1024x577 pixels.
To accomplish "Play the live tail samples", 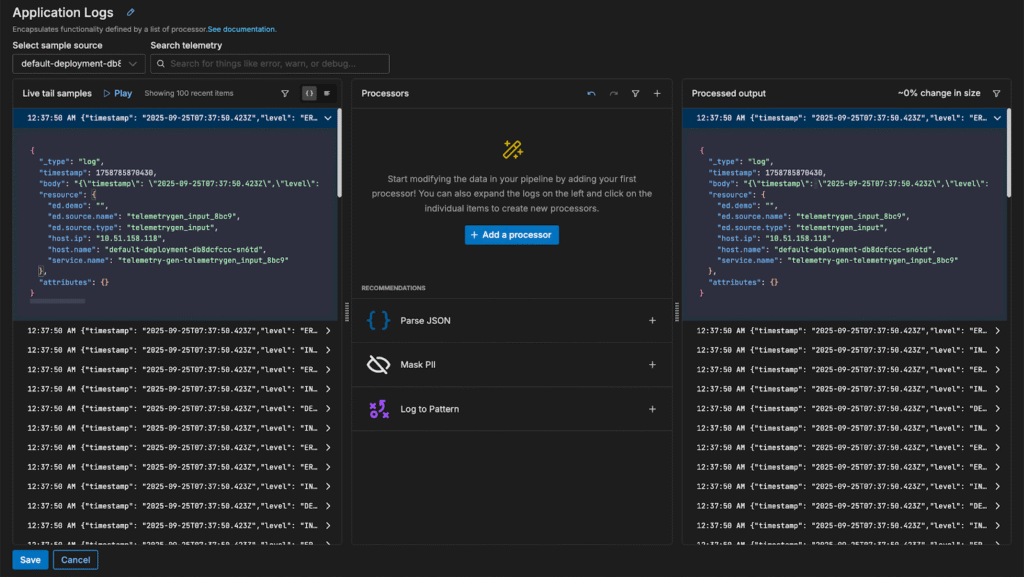I will [117, 93].
